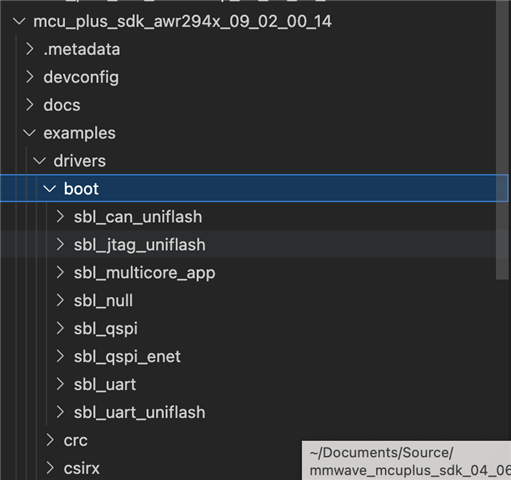
Task: Expand the sbl_multicore_app folder chevron
Action: (x=60, y=273)
